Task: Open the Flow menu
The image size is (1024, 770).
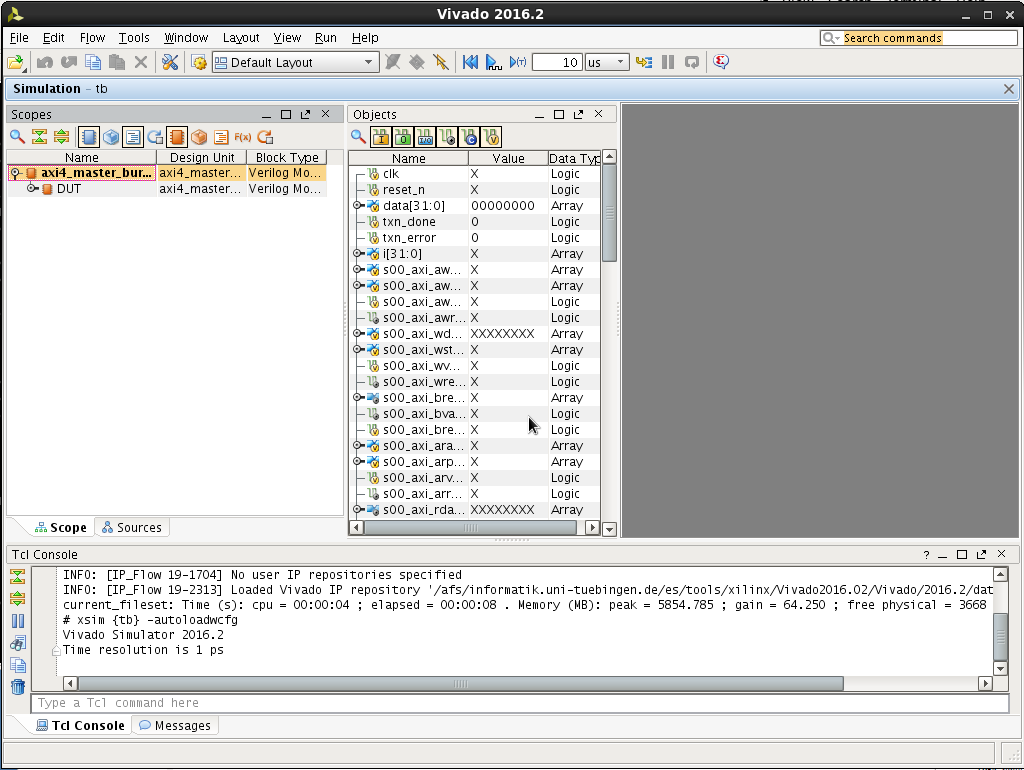Action: click(92, 38)
